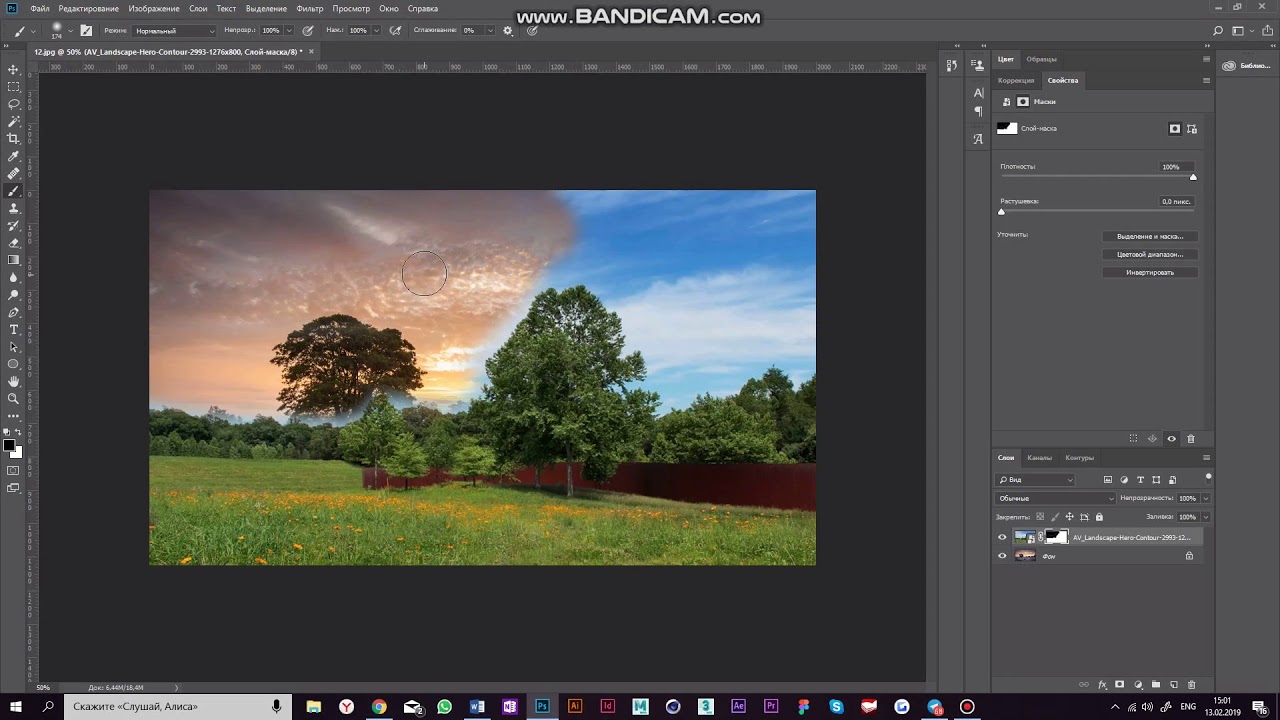Select the Type tool in toolbar

pos(13,329)
